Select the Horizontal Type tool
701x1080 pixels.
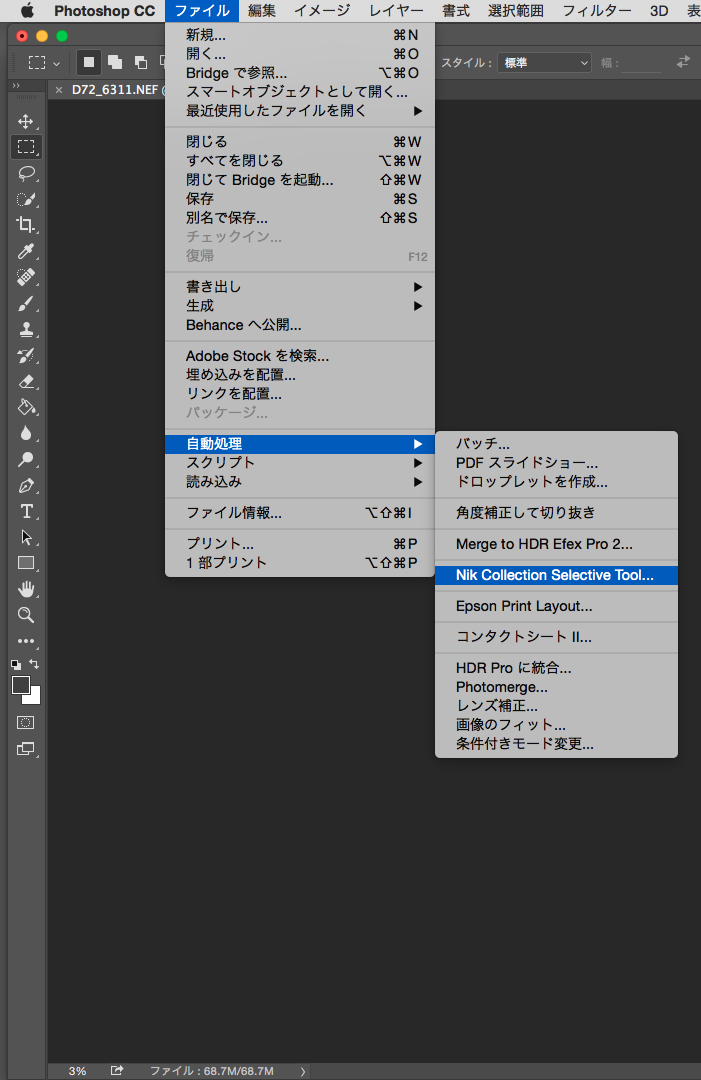pos(25,511)
